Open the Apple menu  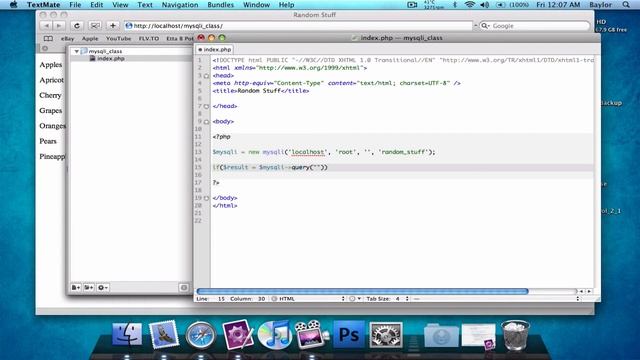tap(13, 5)
